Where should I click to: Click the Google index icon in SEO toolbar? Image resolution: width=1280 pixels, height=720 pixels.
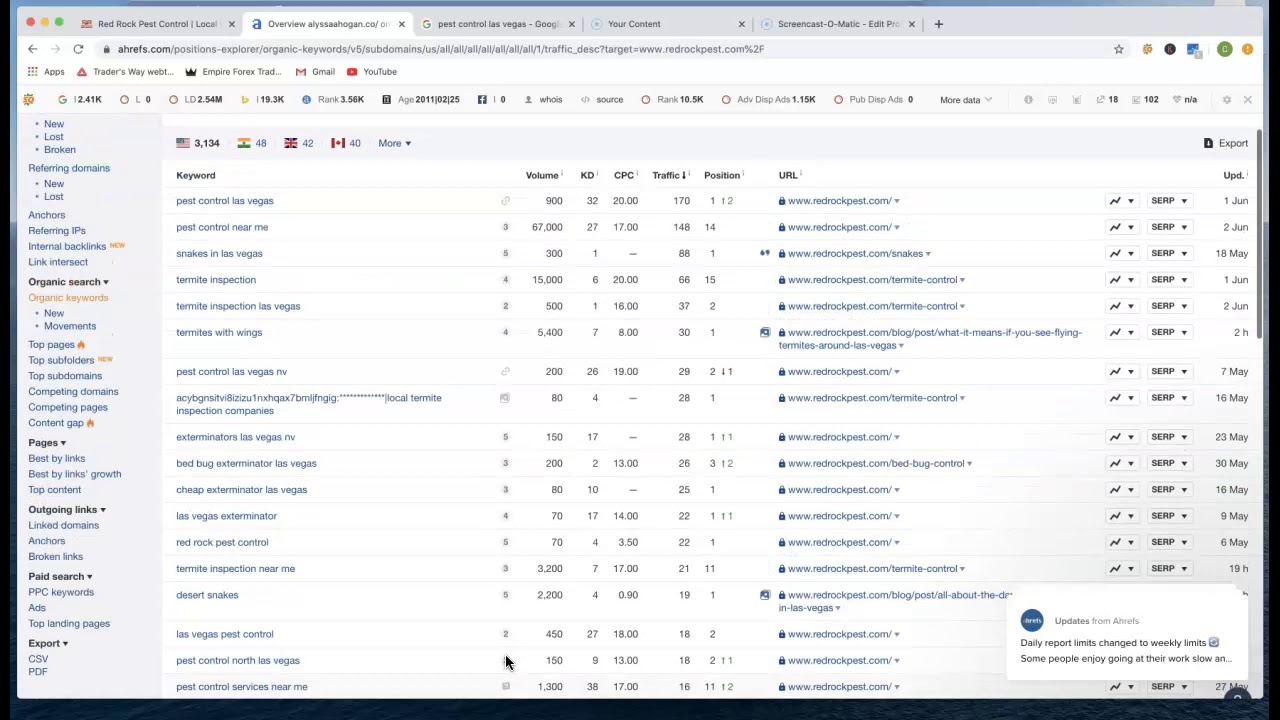click(62, 100)
